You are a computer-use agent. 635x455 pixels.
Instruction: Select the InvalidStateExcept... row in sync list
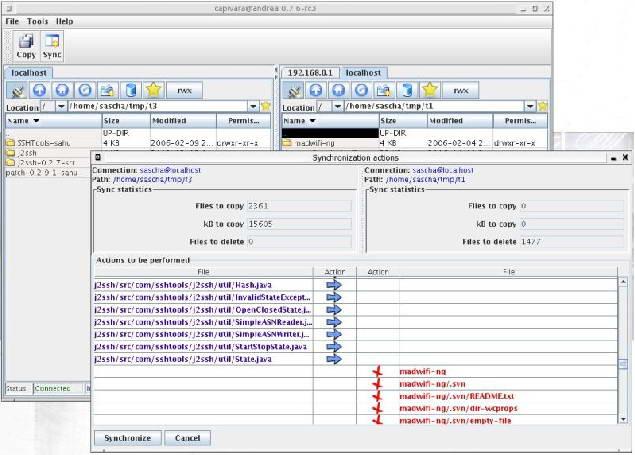(203, 298)
